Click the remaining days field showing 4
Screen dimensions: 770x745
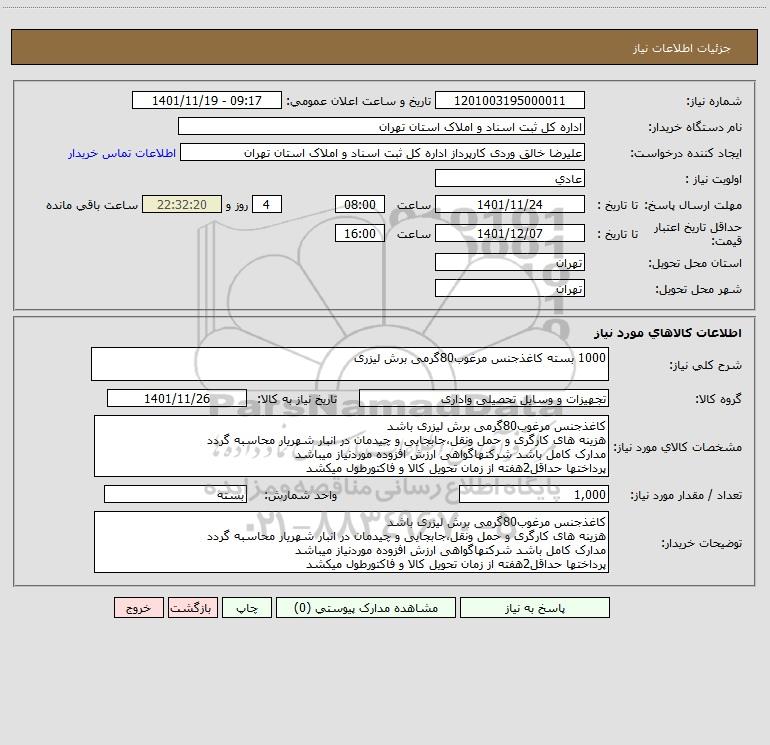point(267,205)
